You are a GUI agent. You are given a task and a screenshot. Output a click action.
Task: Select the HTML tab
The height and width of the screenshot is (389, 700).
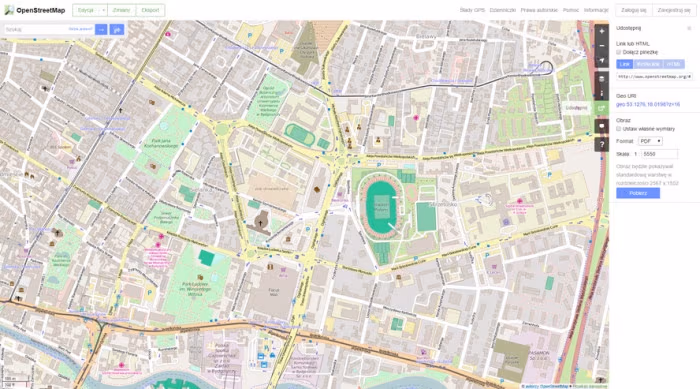pyautogui.click(x=674, y=64)
